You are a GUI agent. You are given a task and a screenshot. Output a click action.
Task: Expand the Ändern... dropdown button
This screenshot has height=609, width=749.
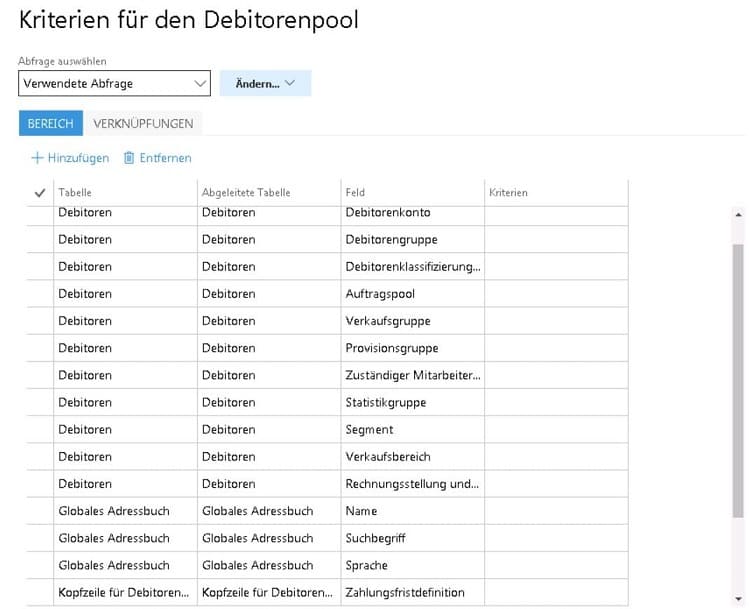(x=265, y=83)
